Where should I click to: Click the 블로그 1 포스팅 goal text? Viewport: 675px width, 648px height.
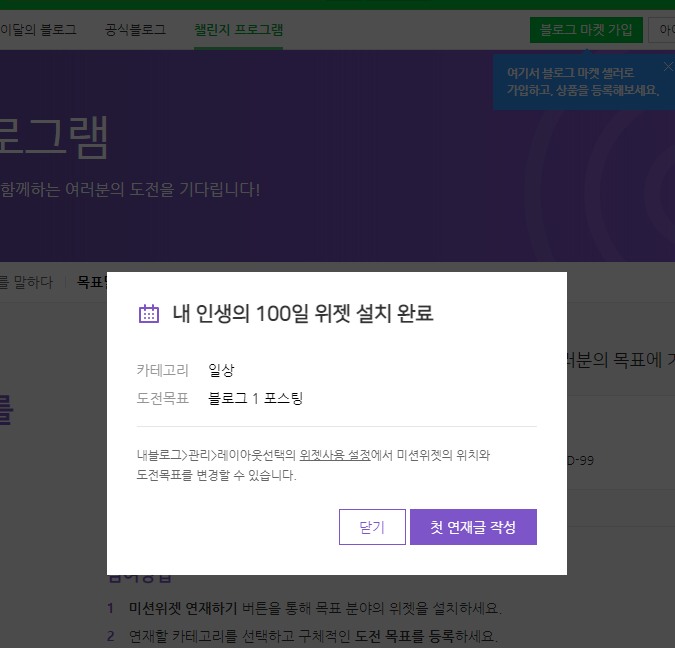click(256, 398)
